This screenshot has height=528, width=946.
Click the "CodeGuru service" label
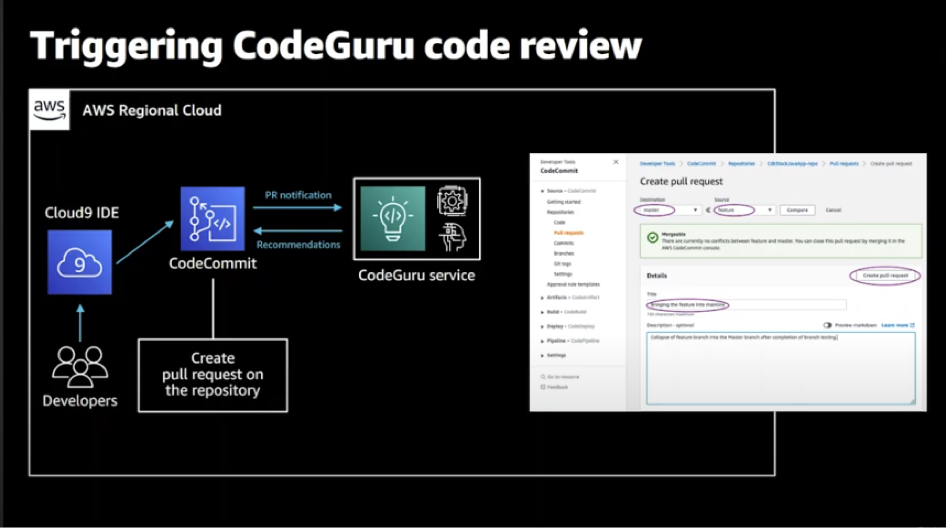[x=416, y=275]
